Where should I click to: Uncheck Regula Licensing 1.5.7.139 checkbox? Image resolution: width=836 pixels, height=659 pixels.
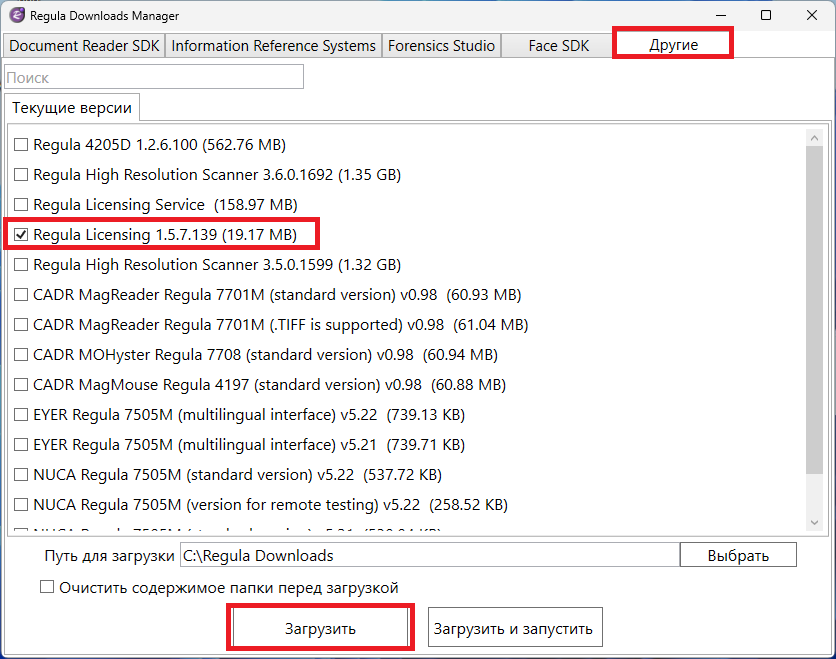21,235
